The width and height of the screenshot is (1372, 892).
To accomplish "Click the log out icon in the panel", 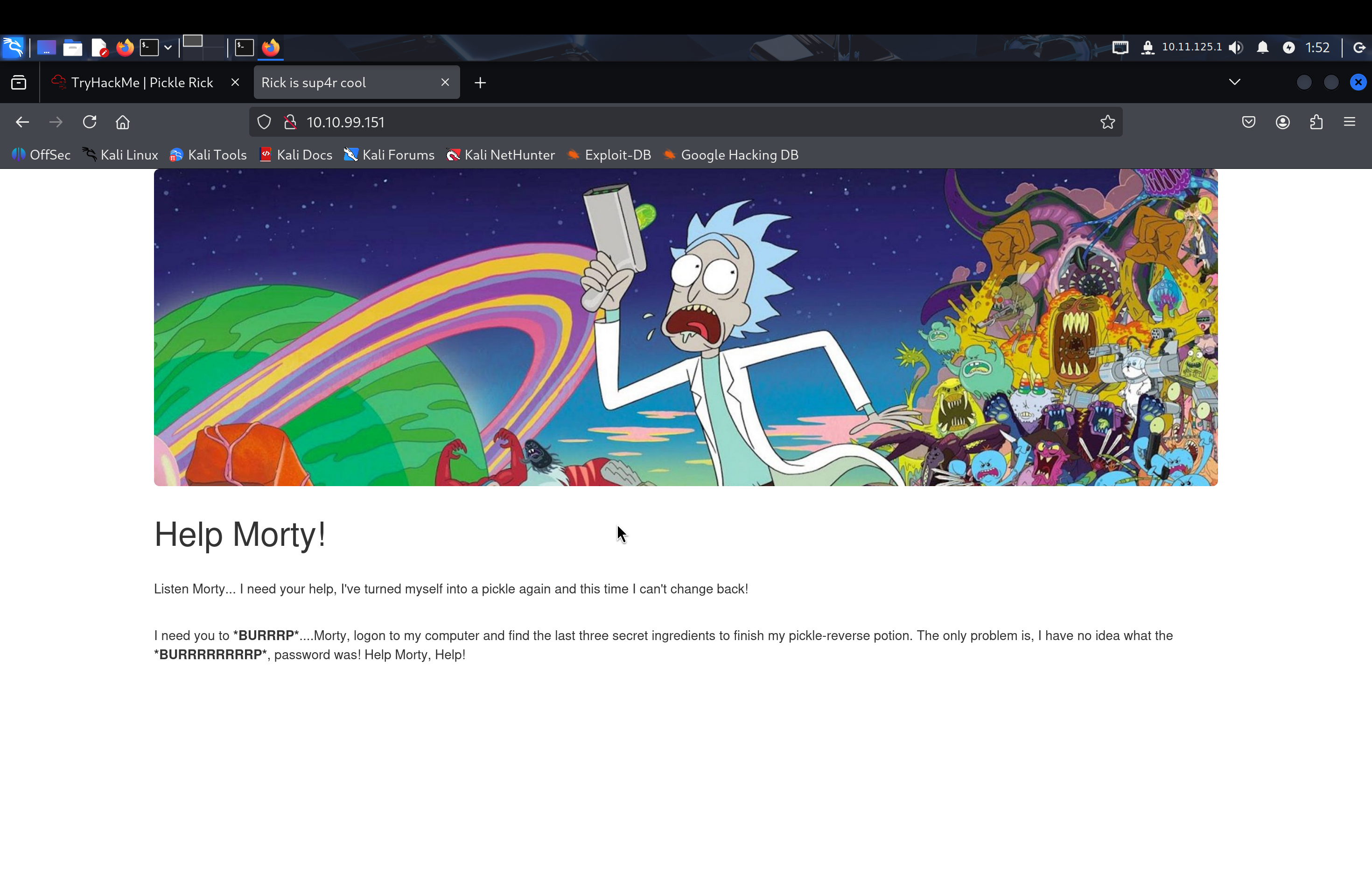I will 1359,47.
